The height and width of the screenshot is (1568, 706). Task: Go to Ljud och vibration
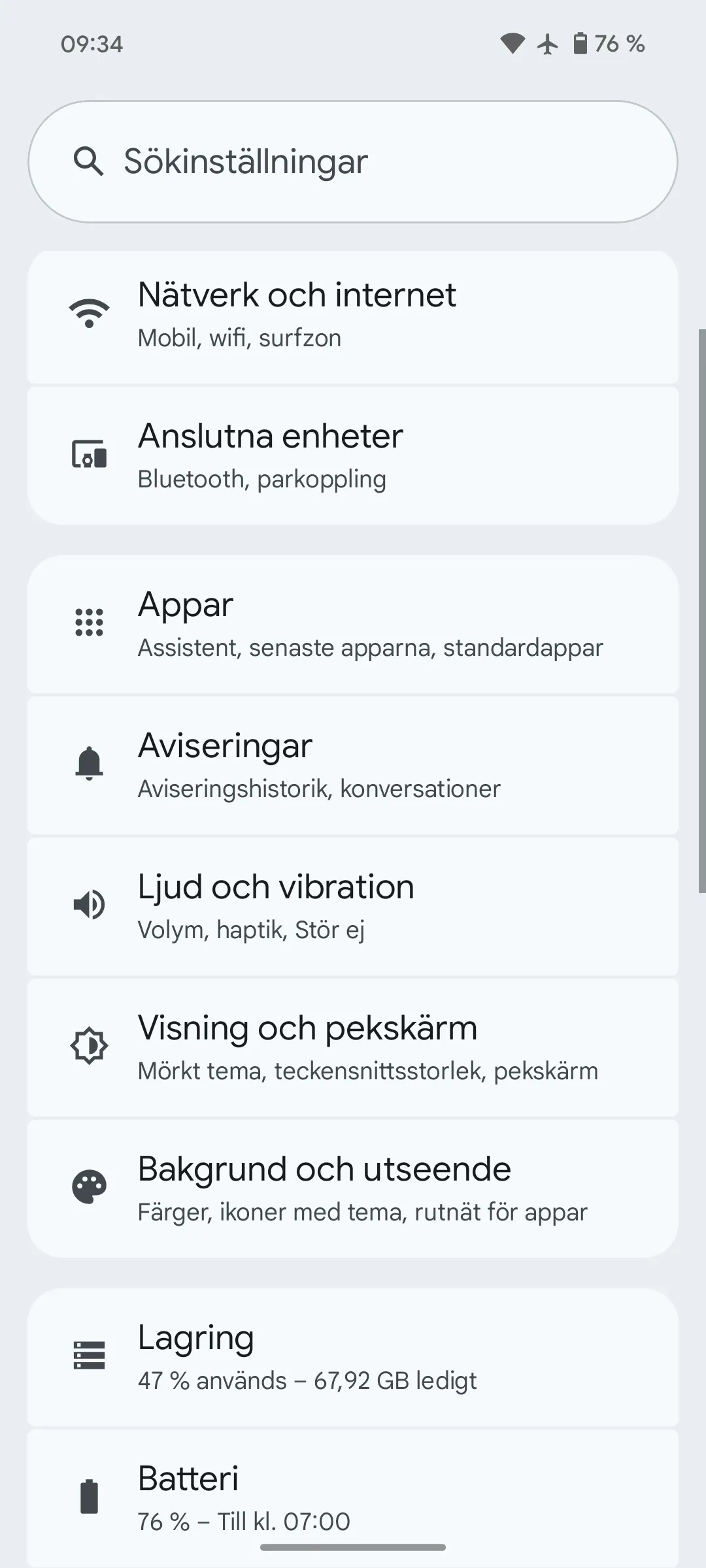coord(353,907)
